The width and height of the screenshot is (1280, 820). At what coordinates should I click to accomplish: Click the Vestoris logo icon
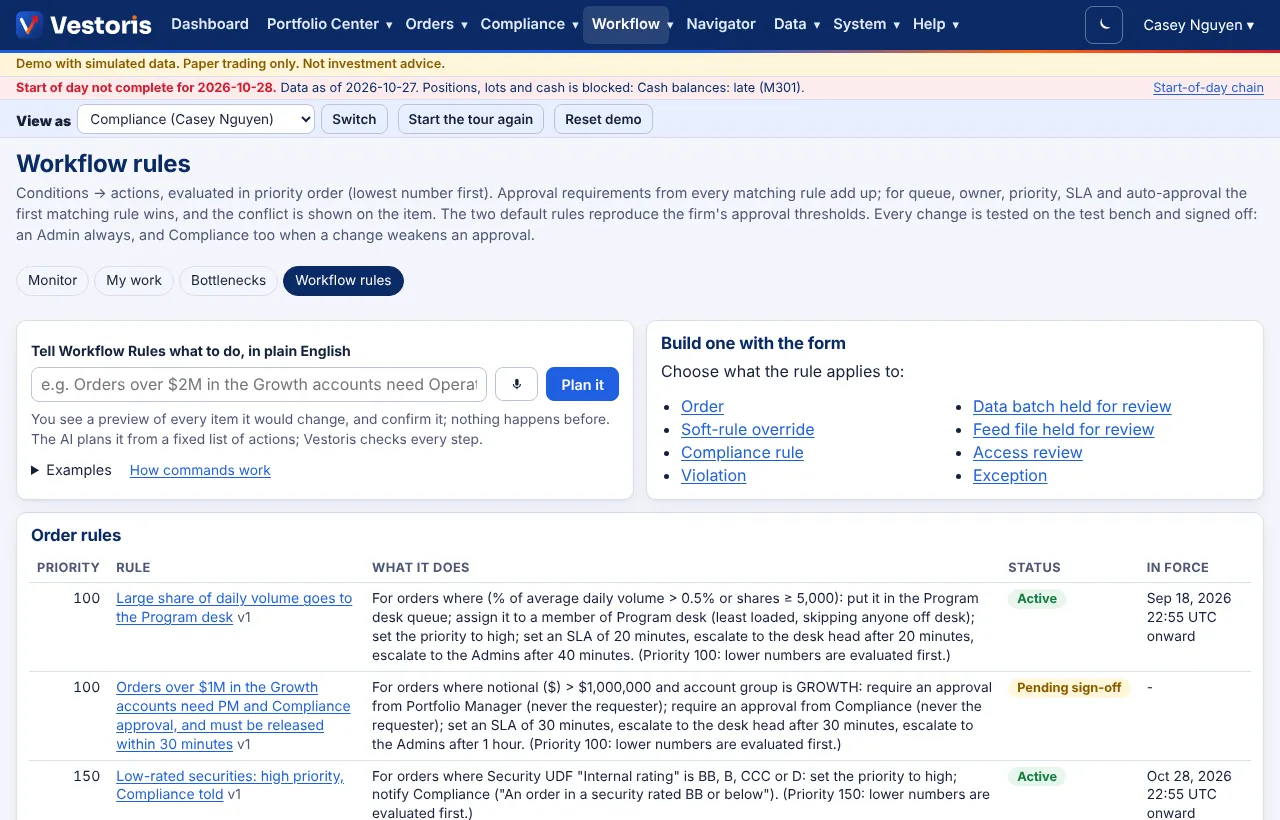coord(29,24)
